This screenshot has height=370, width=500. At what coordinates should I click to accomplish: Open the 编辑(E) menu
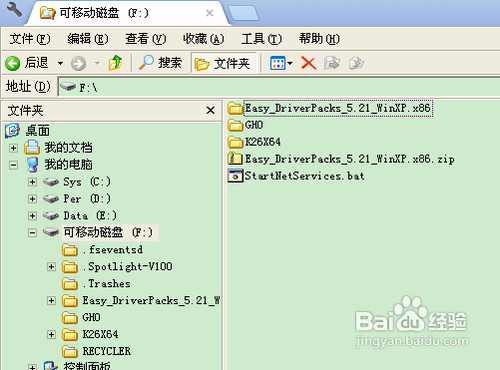pyautogui.click(x=88, y=39)
